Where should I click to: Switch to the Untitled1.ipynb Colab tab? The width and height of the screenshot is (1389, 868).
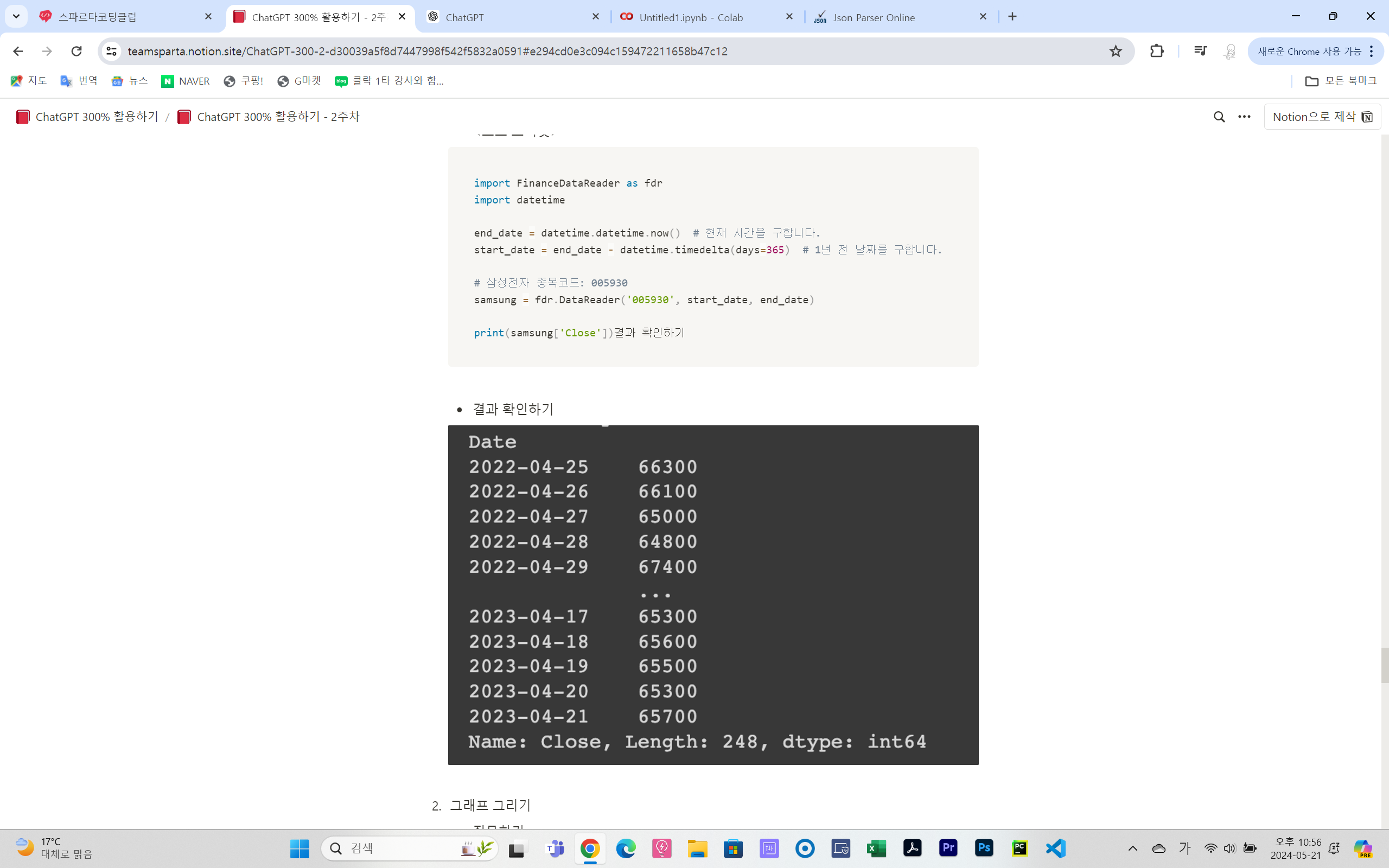707,17
